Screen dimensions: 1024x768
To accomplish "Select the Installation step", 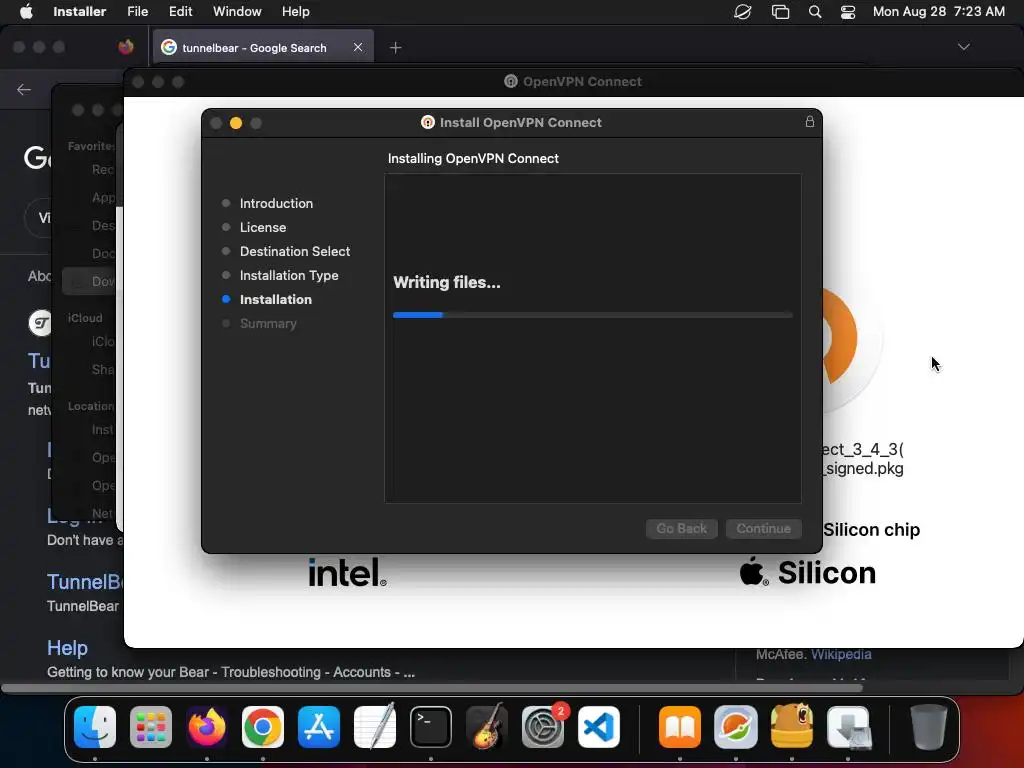I will (x=276, y=299).
